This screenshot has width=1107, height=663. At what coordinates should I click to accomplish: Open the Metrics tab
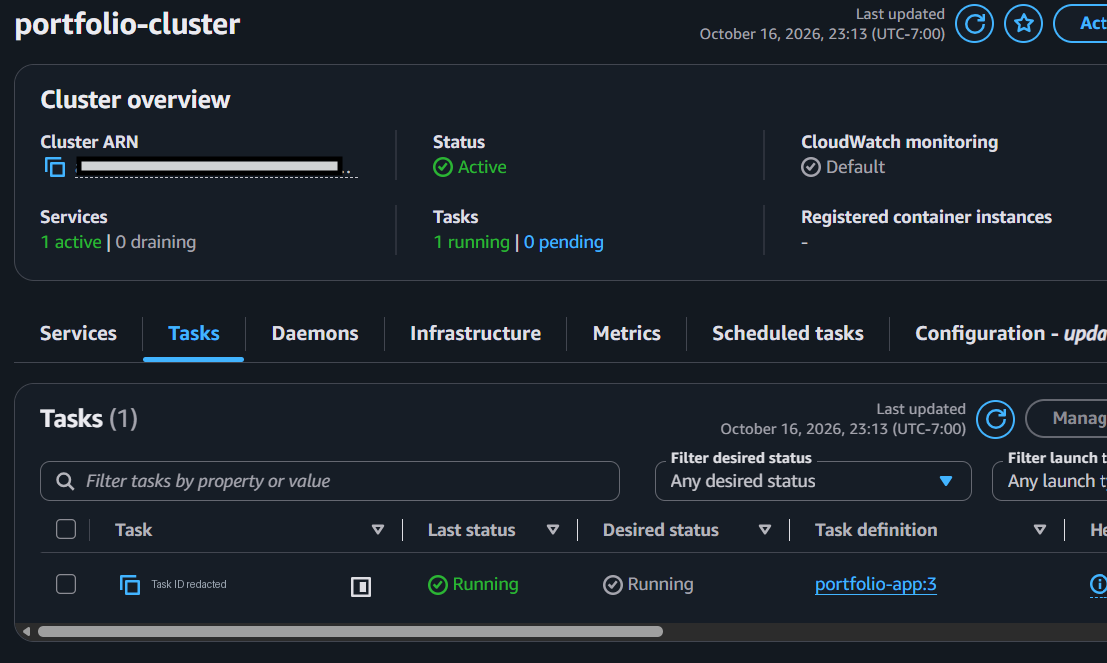coord(626,333)
